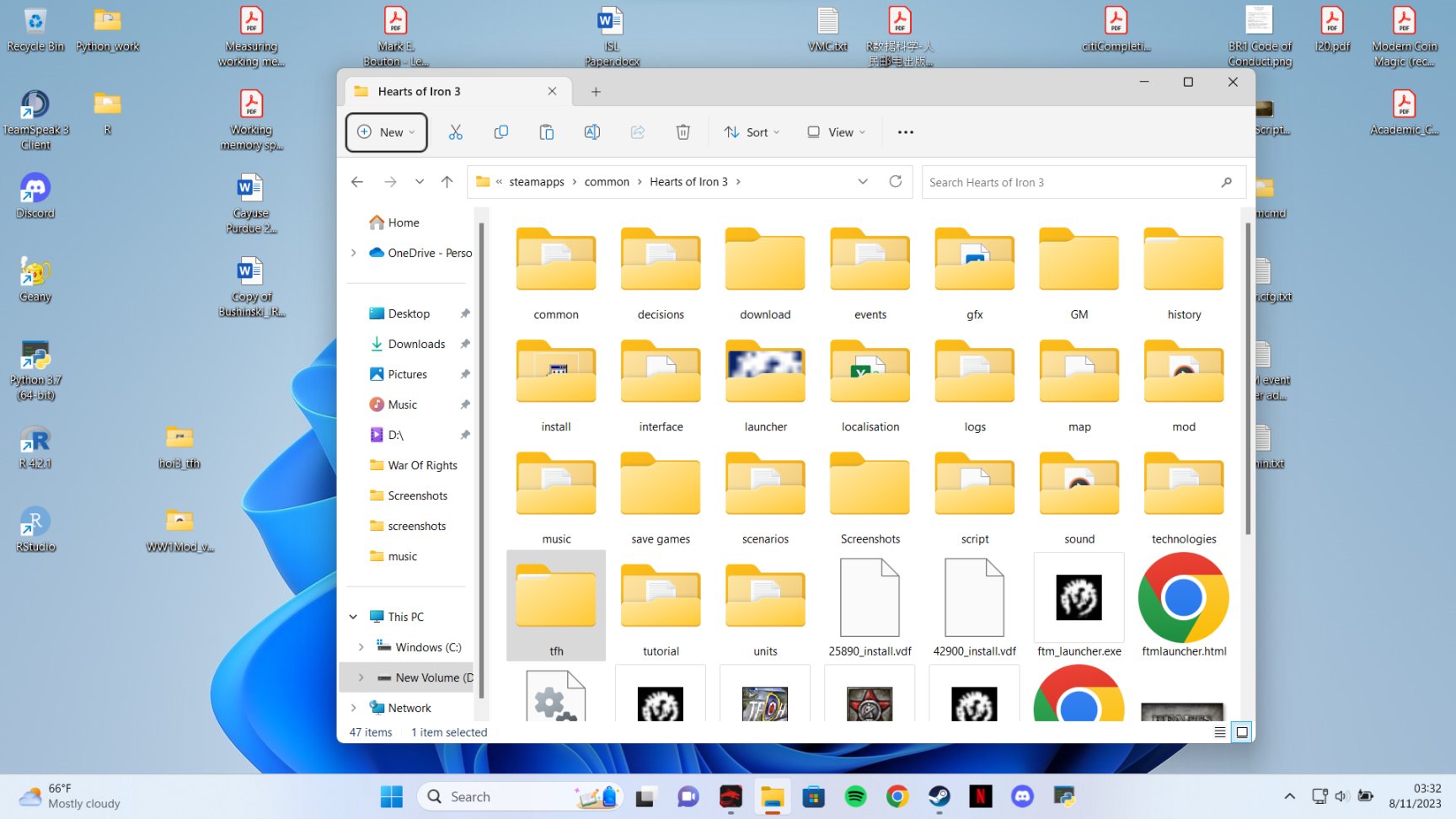Open the New item dropdown
This screenshot has height=819, width=1456.
coord(387,132)
